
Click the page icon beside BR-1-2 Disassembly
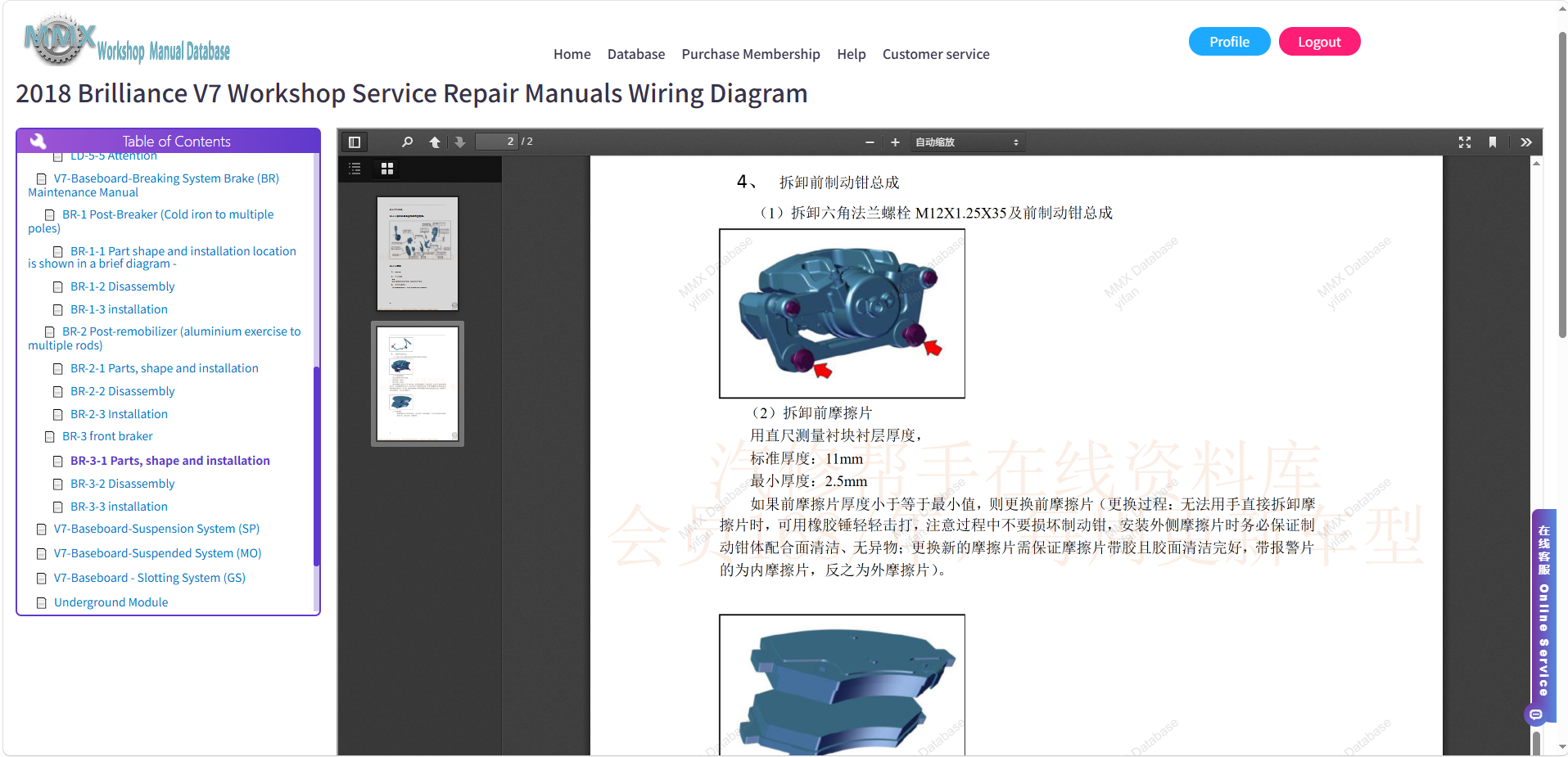coord(58,287)
